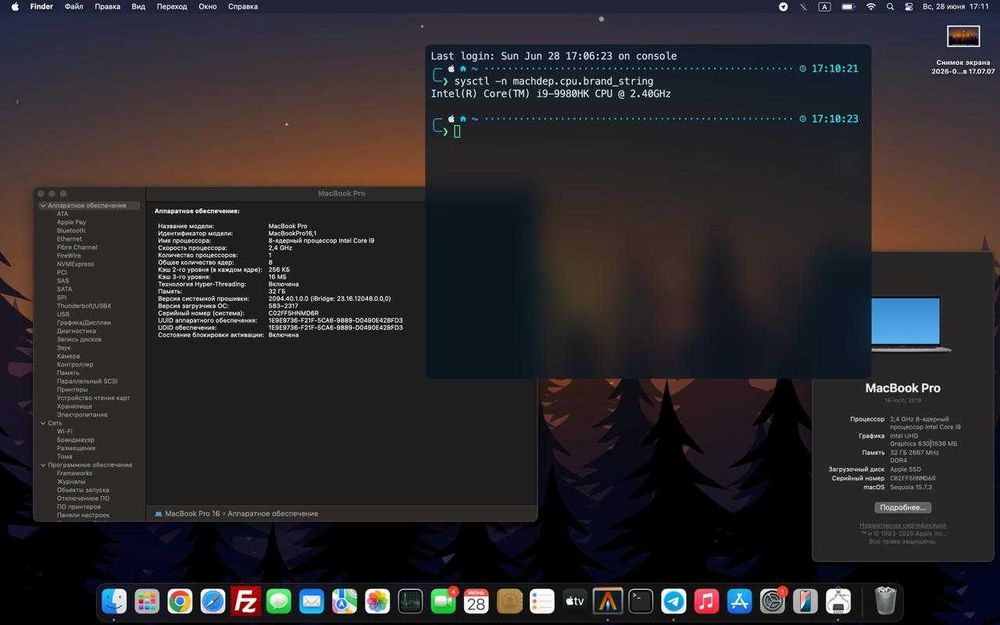Select Ethernet in sidebar

coord(69,239)
